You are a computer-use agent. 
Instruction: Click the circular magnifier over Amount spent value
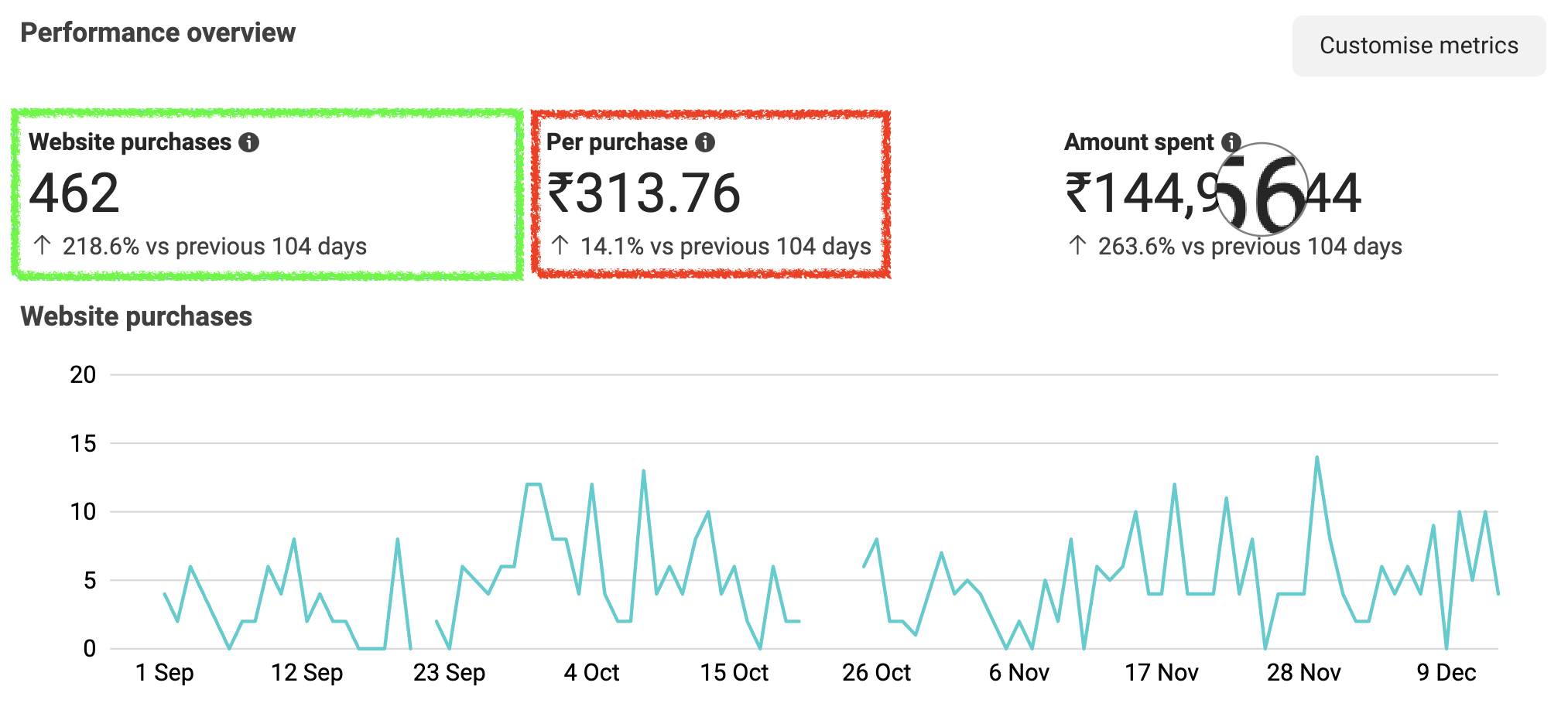point(1262,189)
